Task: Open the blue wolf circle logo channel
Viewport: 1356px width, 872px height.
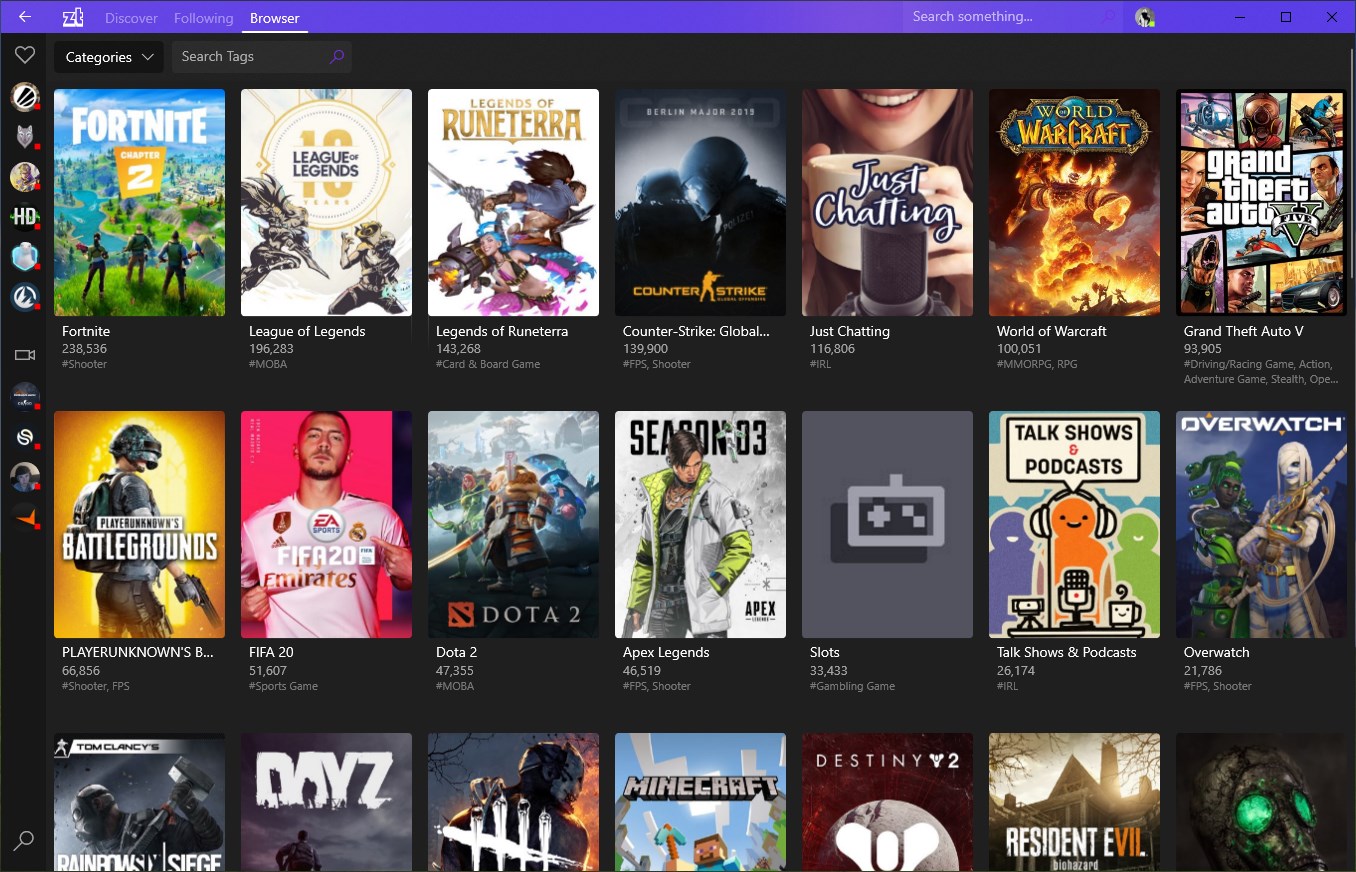Action: [24, 297]
